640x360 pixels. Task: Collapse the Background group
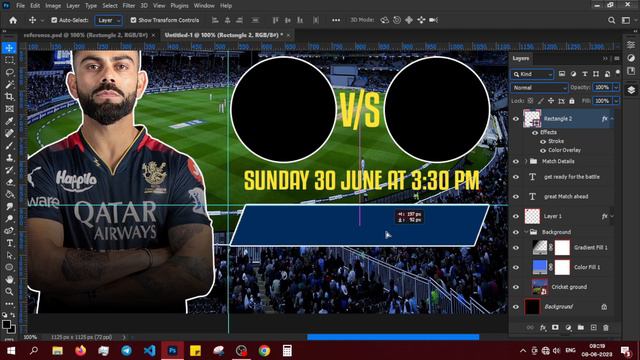[526, 232]
